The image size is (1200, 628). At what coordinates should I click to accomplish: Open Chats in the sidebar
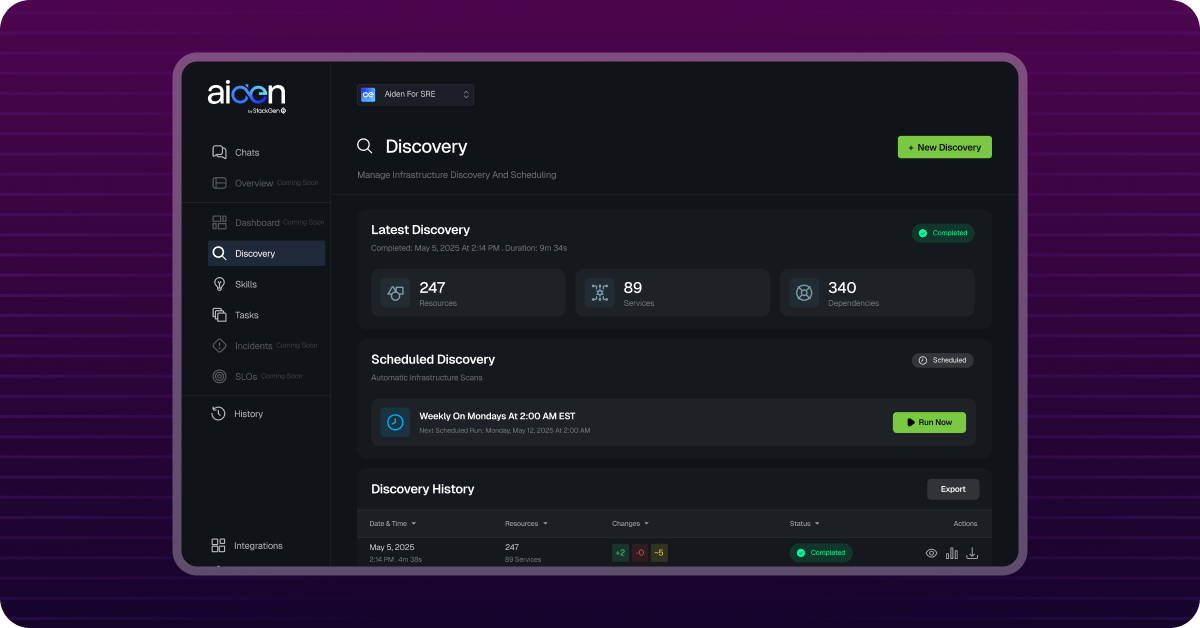click(246, 153)
